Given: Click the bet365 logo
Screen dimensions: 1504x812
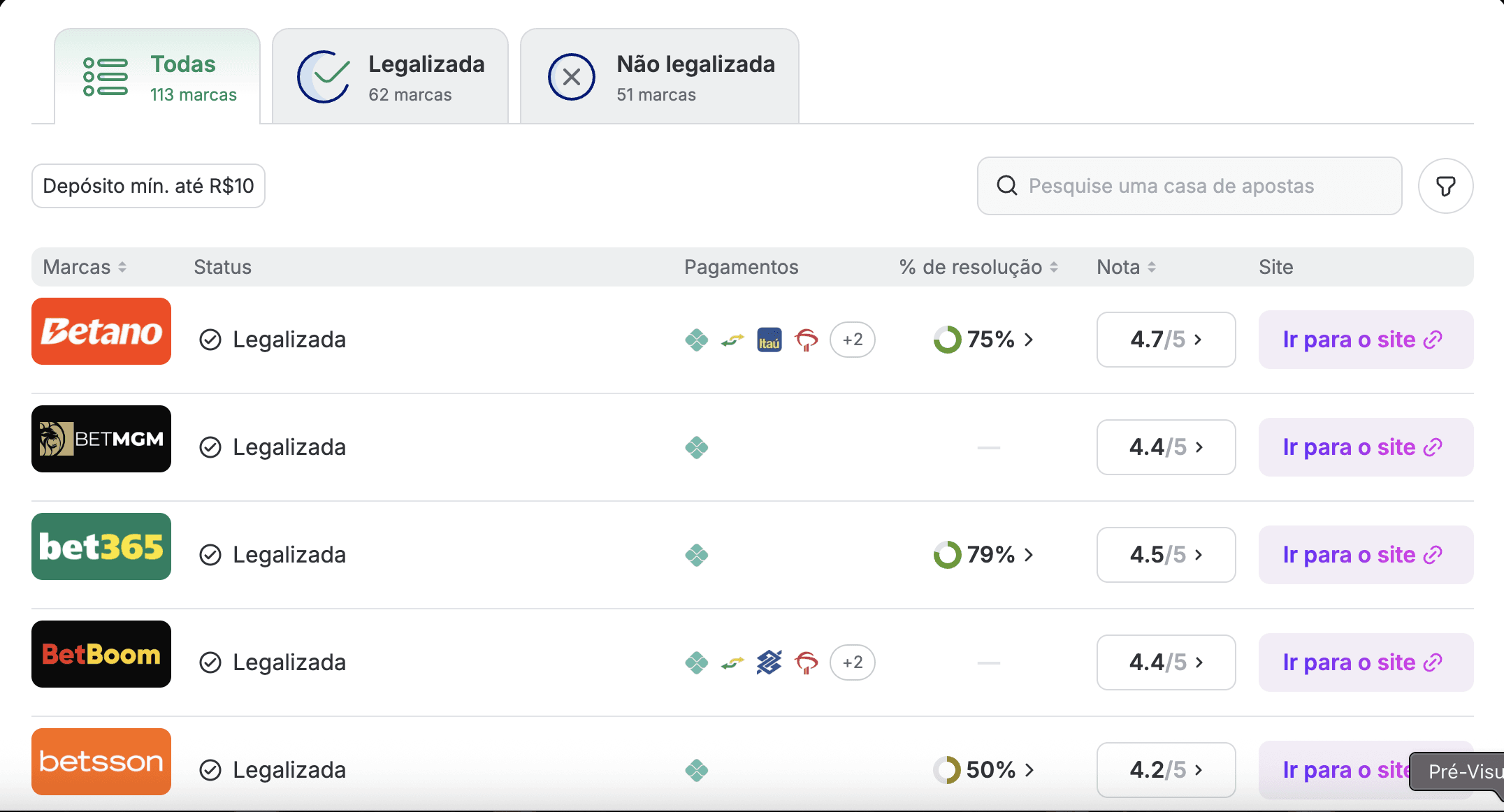Looking at the screenshot, I should tap(101, 546).
